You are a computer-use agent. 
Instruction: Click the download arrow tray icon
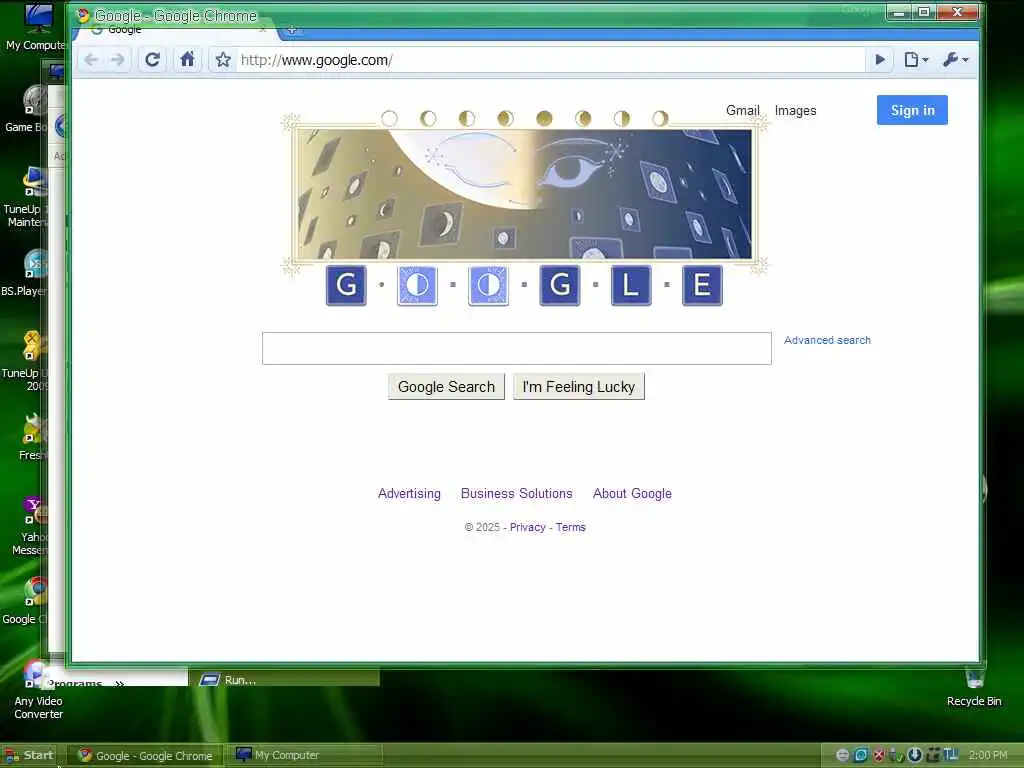click(x=914, y=755)
